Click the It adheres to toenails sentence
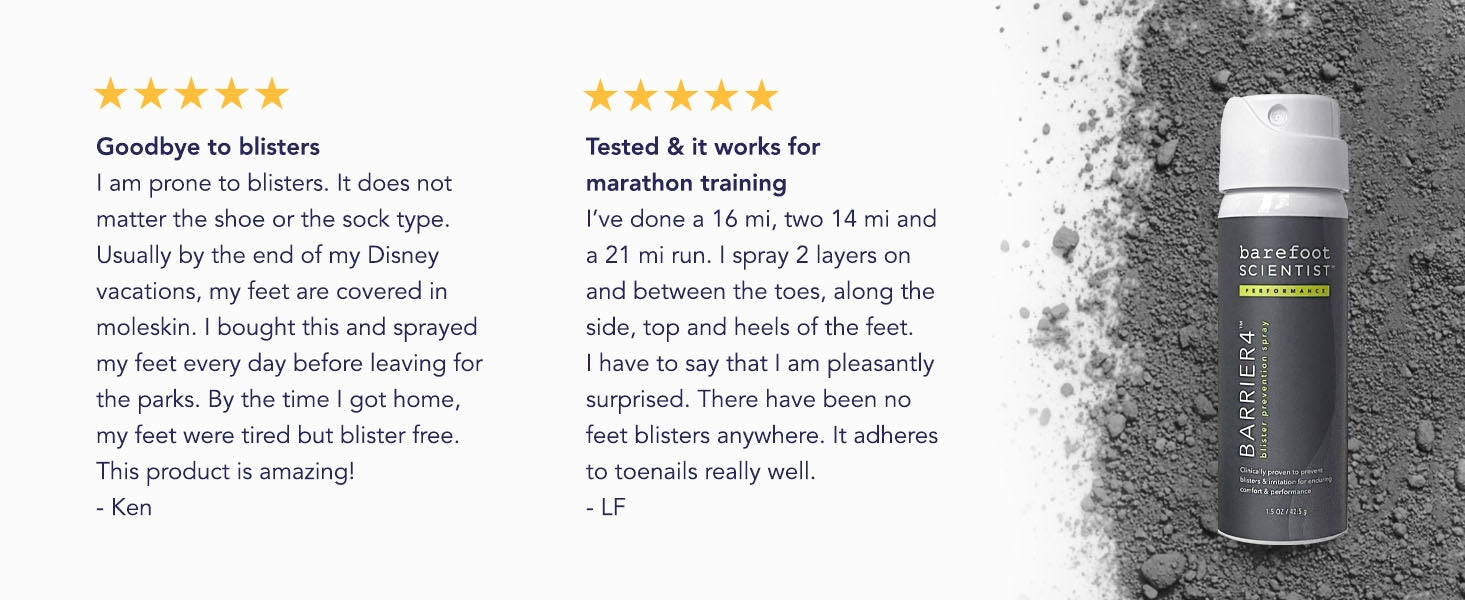1465x600 pixels. tap(762, 453)
